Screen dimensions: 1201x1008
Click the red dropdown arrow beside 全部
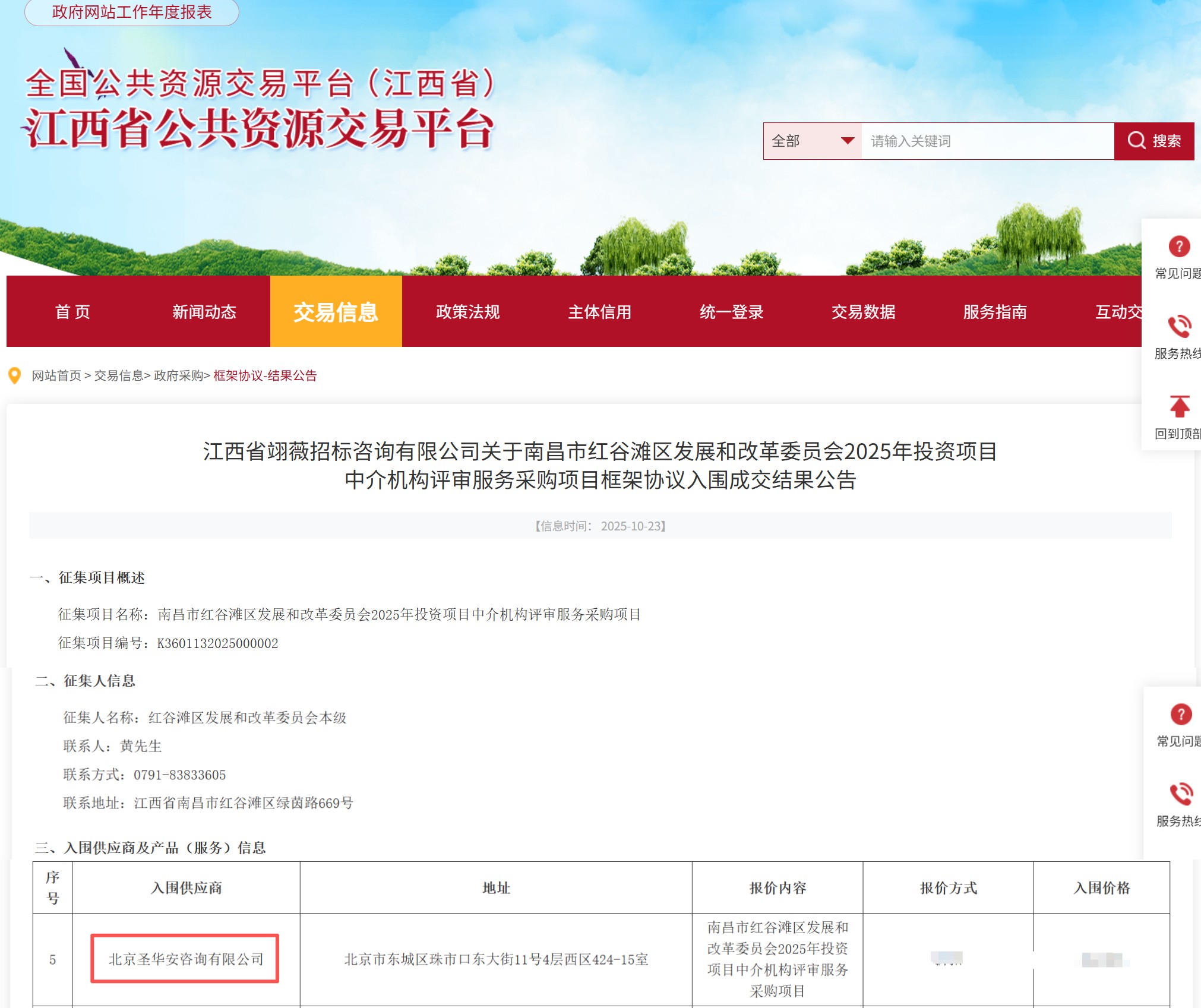tap(848, 141)
